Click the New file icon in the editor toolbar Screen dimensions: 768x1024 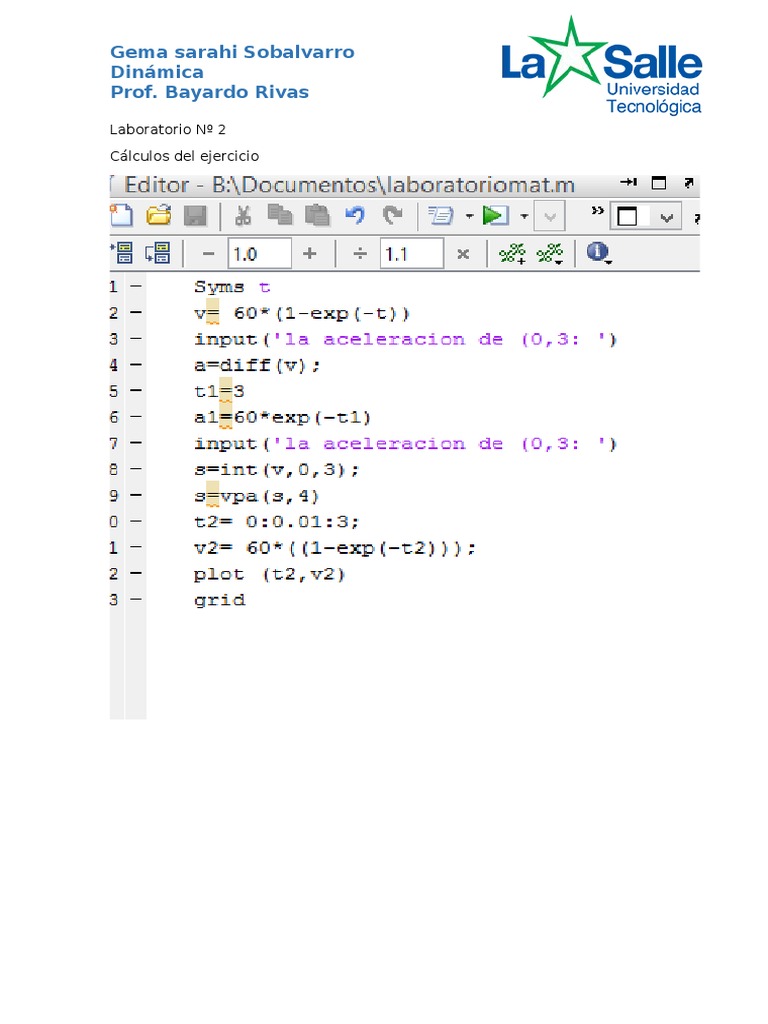(121, 216)
